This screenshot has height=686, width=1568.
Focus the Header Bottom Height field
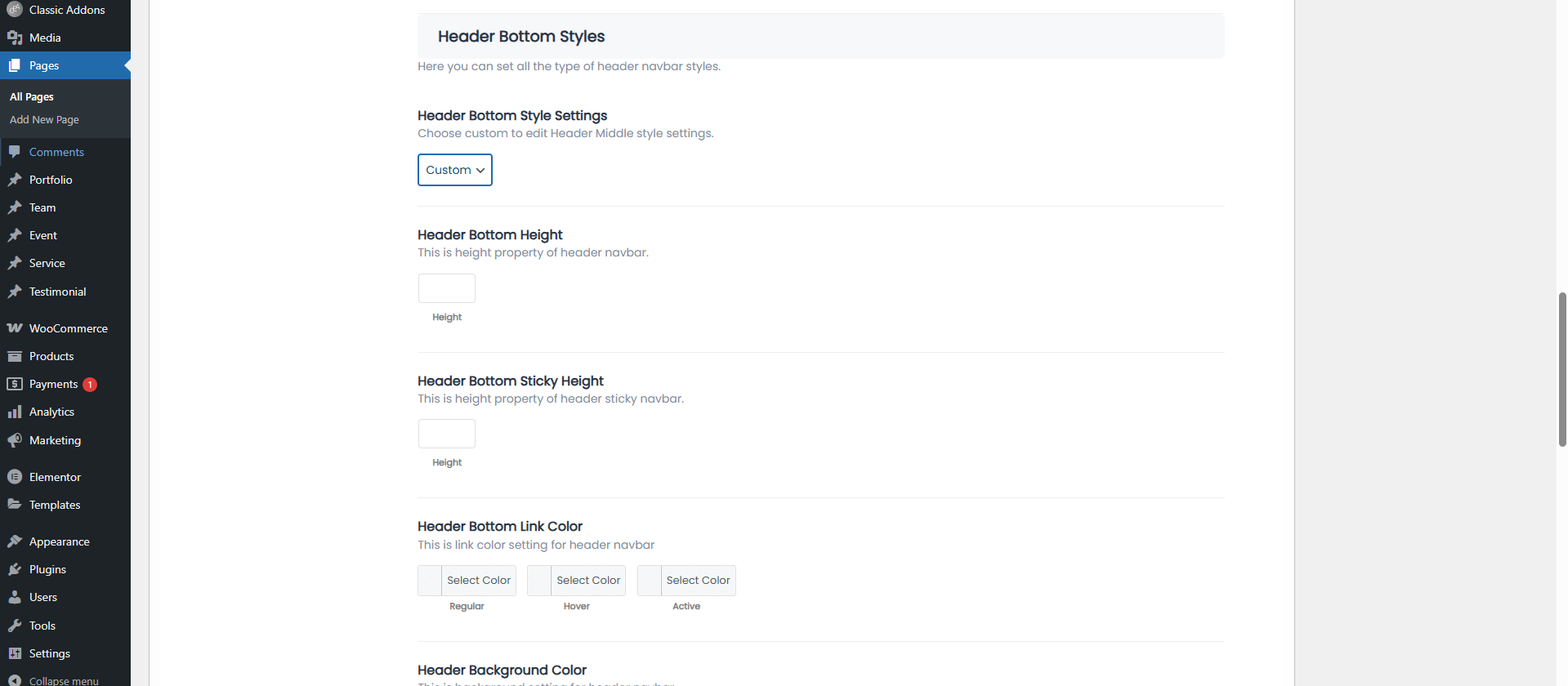(446, 288)
